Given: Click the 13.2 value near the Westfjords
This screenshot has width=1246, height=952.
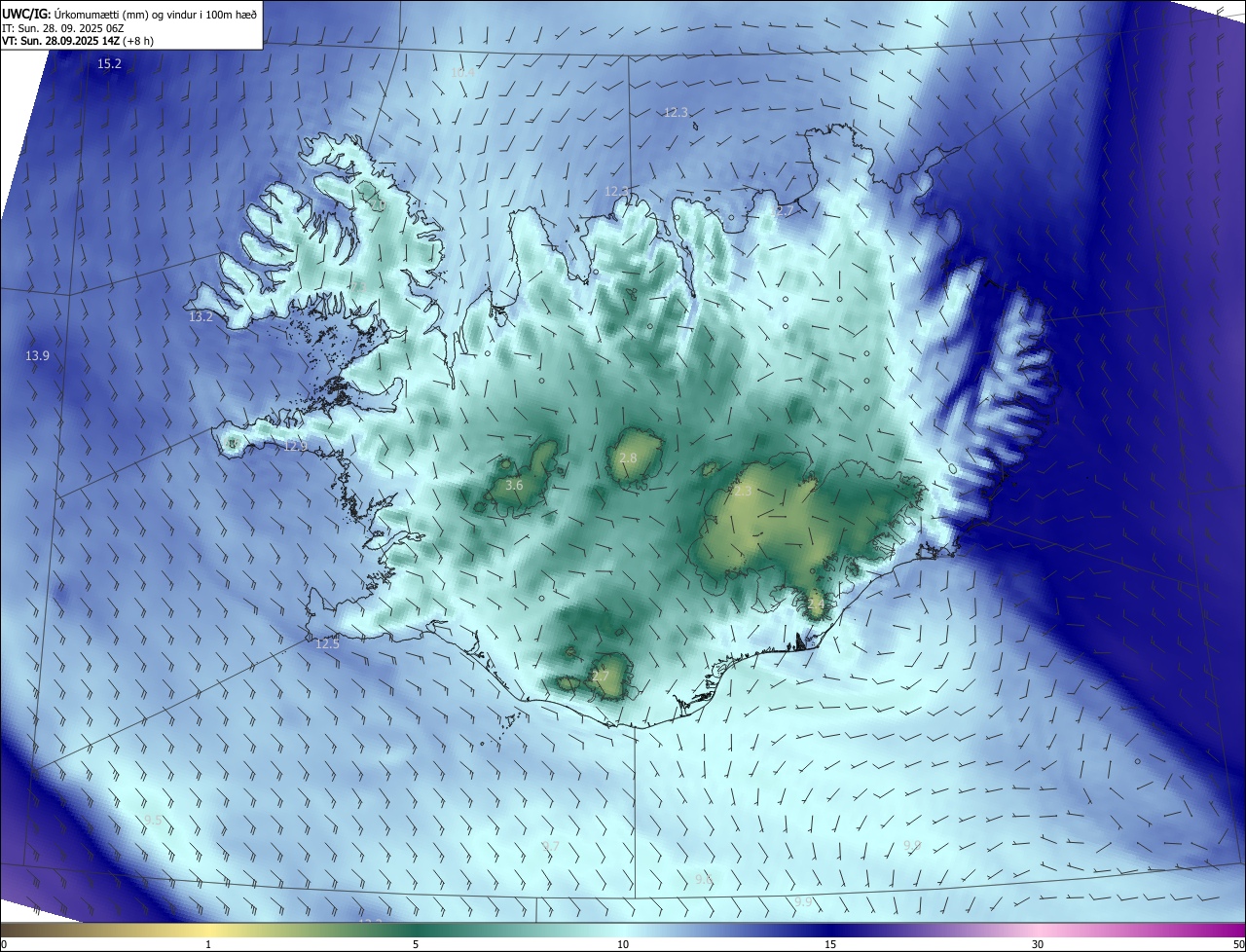Looking at the screenshot, I should click(x=201, y=317).
